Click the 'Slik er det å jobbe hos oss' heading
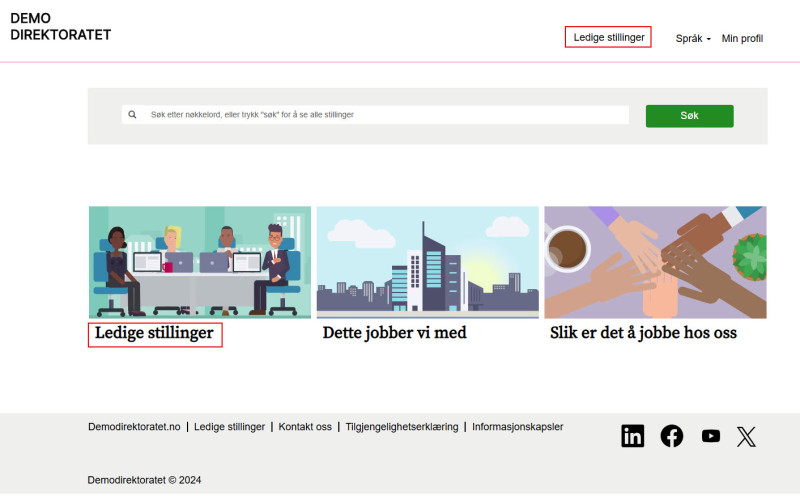 pos(643,333)
